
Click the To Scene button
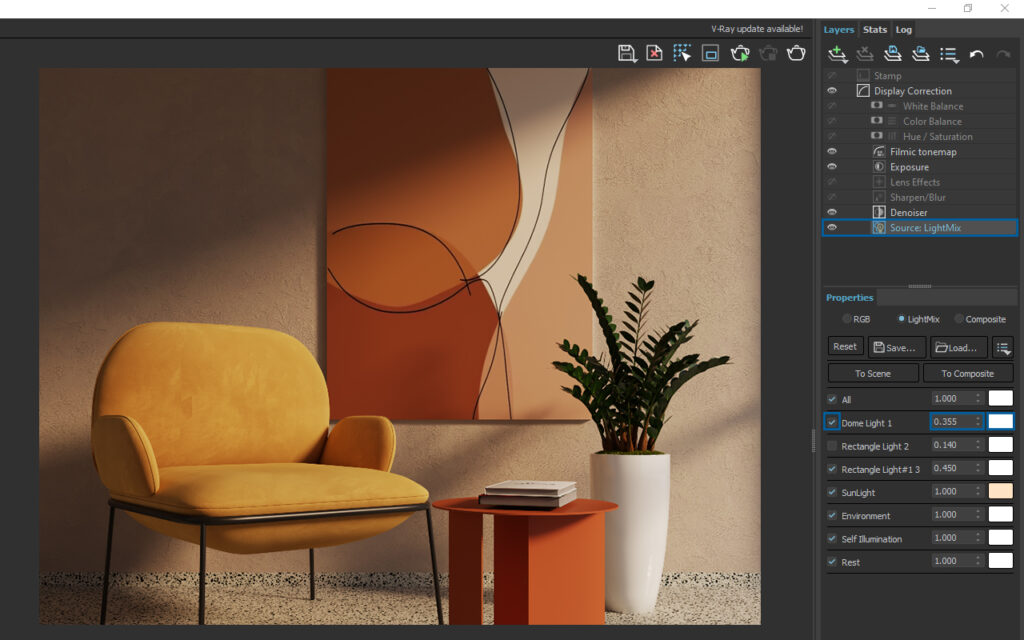coord(872,373)
